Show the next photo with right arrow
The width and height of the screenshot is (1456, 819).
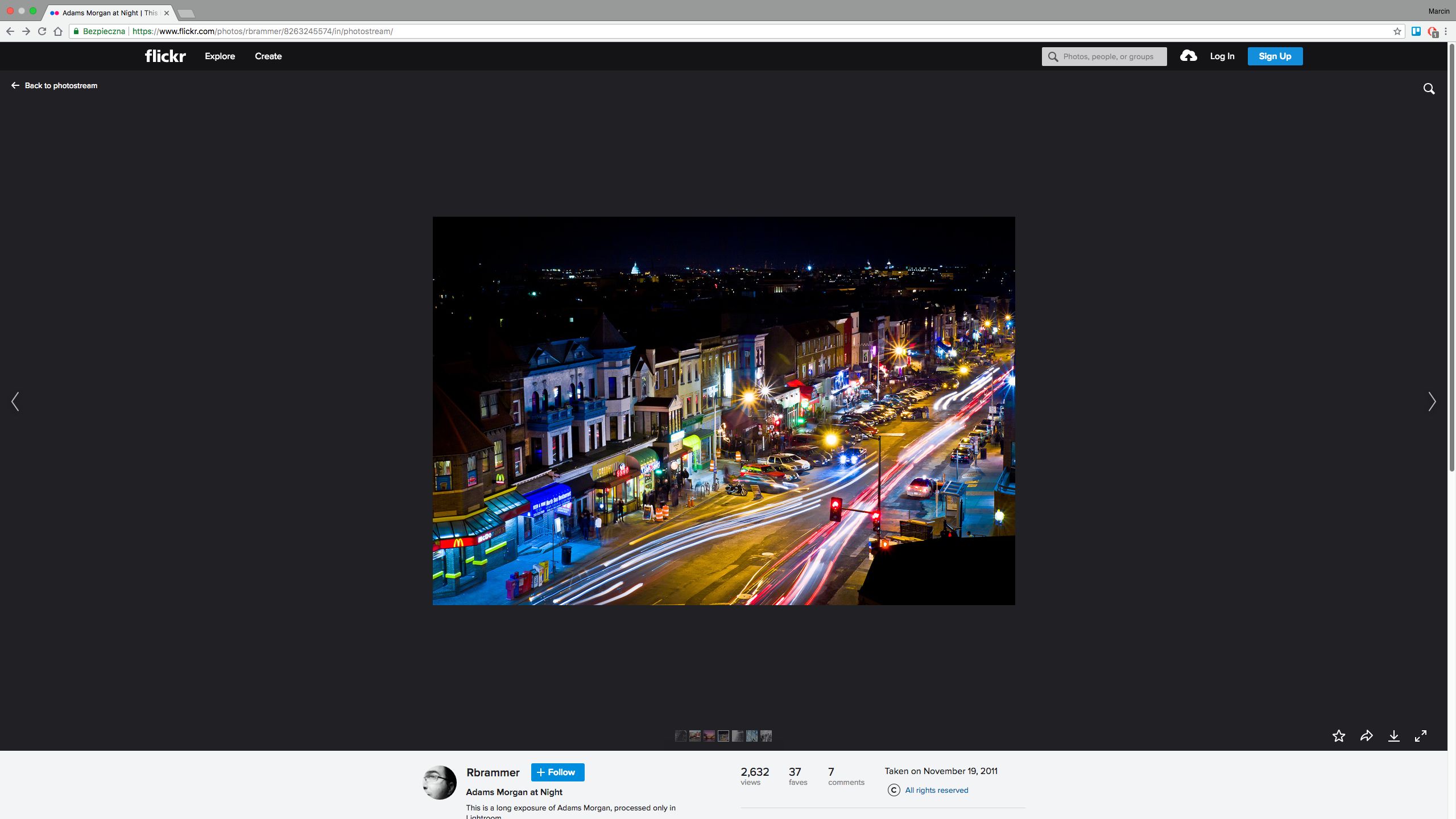click(1432, 402)
